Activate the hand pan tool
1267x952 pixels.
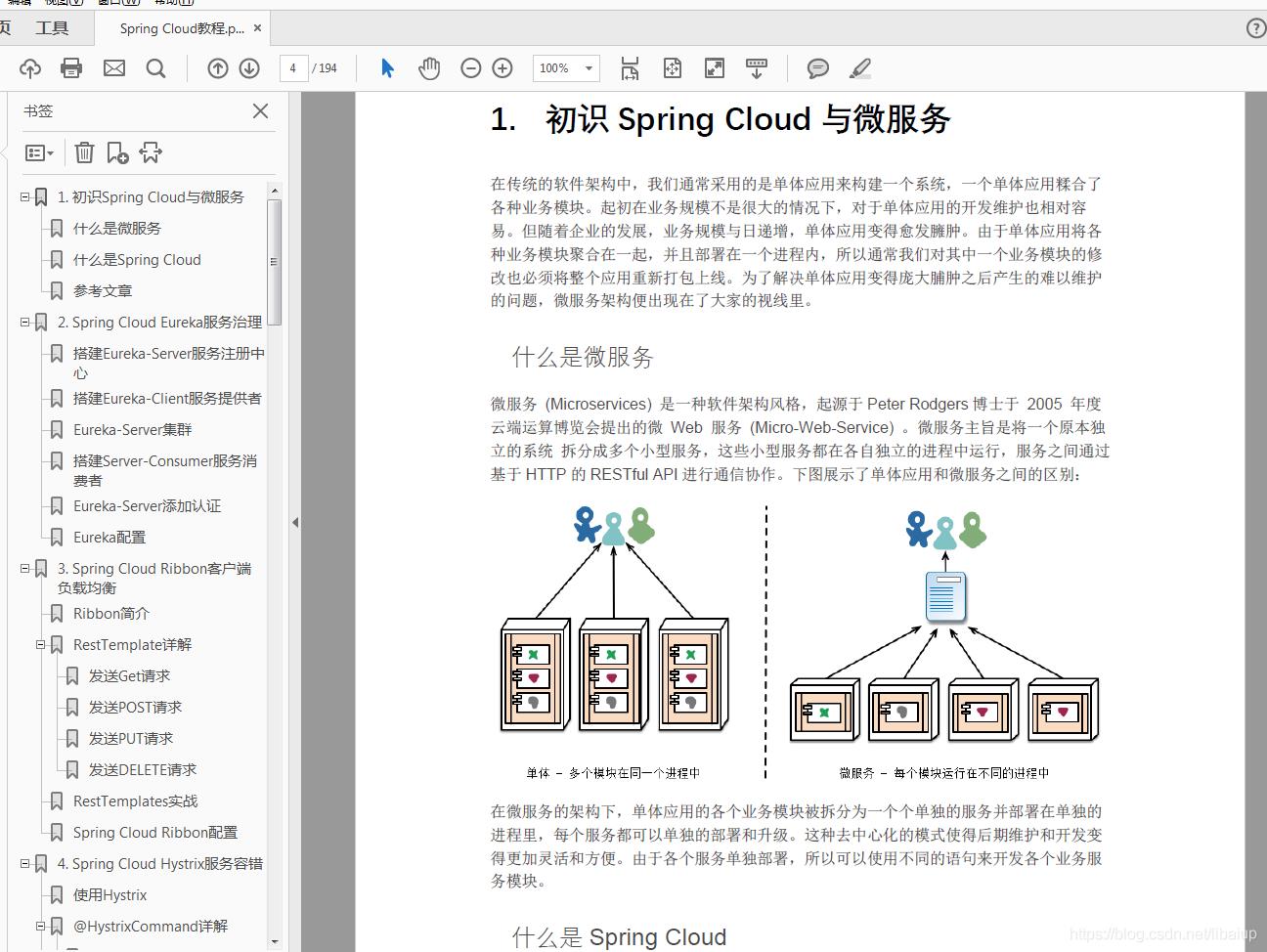point(429,68)
